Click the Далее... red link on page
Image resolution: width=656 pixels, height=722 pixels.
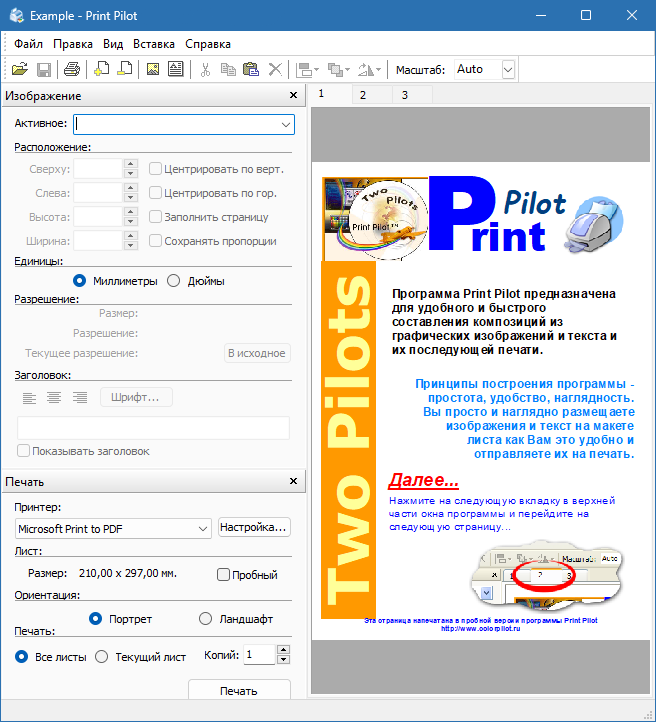pyautogui.click(x=423, y=480)
